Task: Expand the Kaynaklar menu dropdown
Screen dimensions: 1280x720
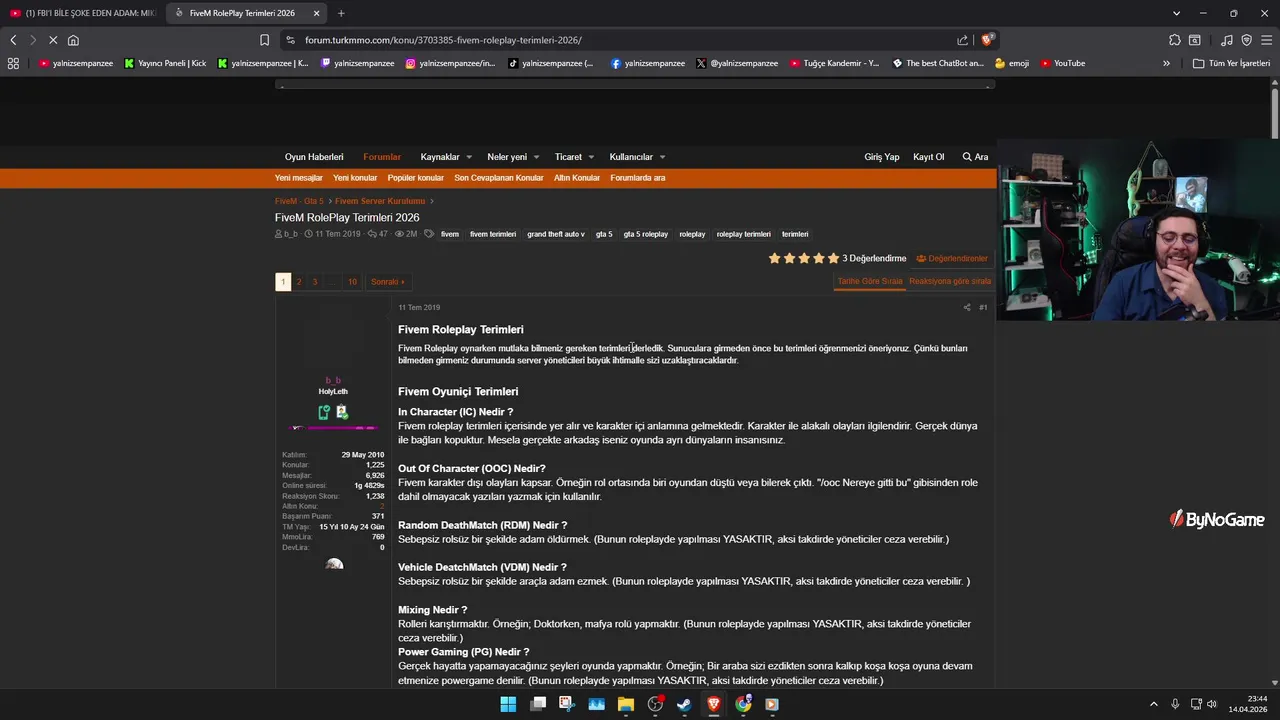Action: 468,157
